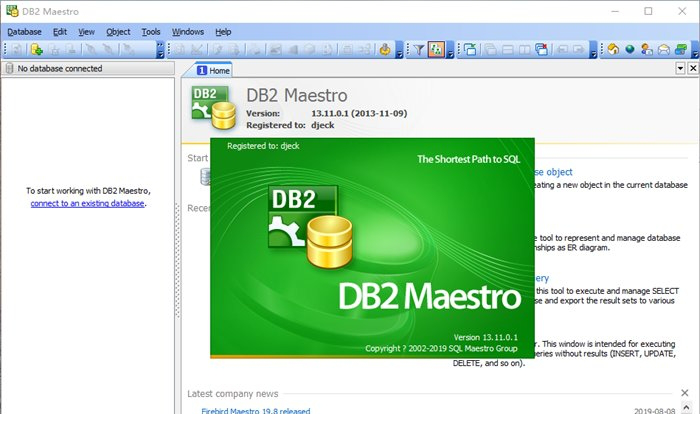
Task: Open the Object menu
Action: pyautogui.click(x=118, y=32)
